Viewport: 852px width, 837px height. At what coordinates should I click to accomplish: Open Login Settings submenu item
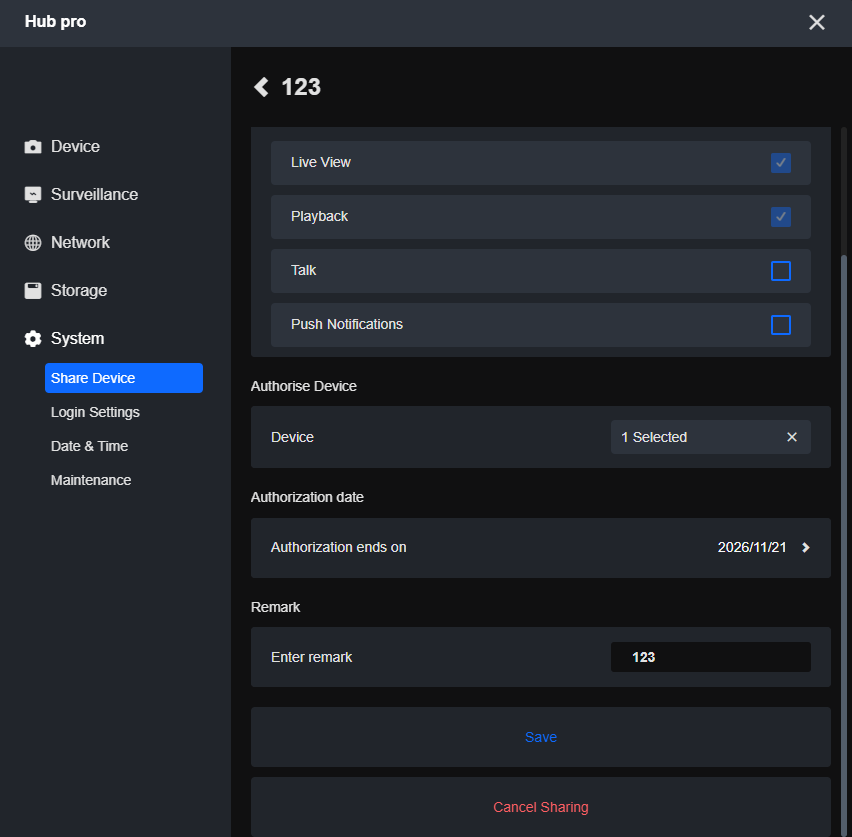[x=95, y=412]
